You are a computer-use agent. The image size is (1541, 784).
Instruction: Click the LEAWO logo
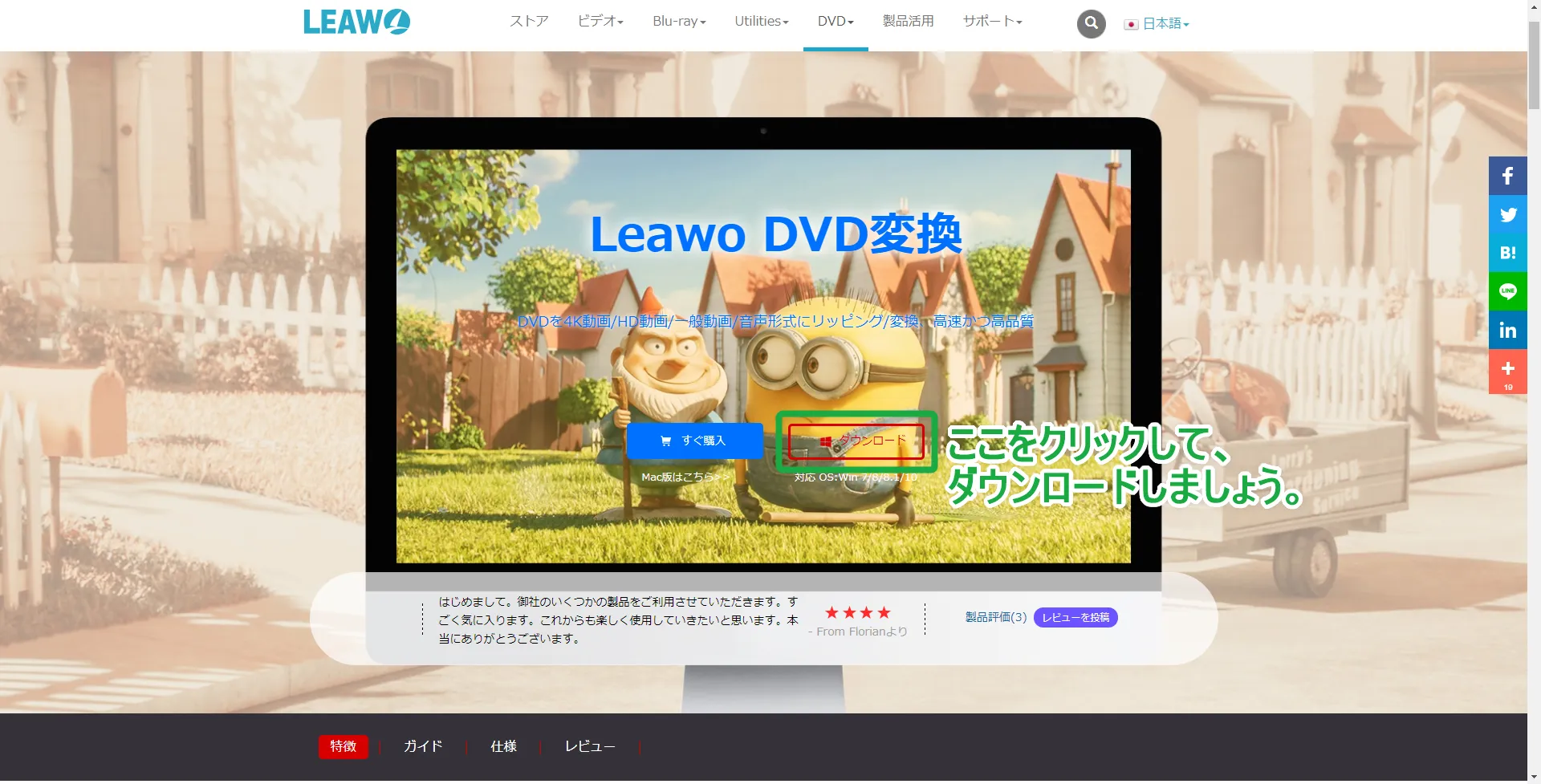click(356, 22)
